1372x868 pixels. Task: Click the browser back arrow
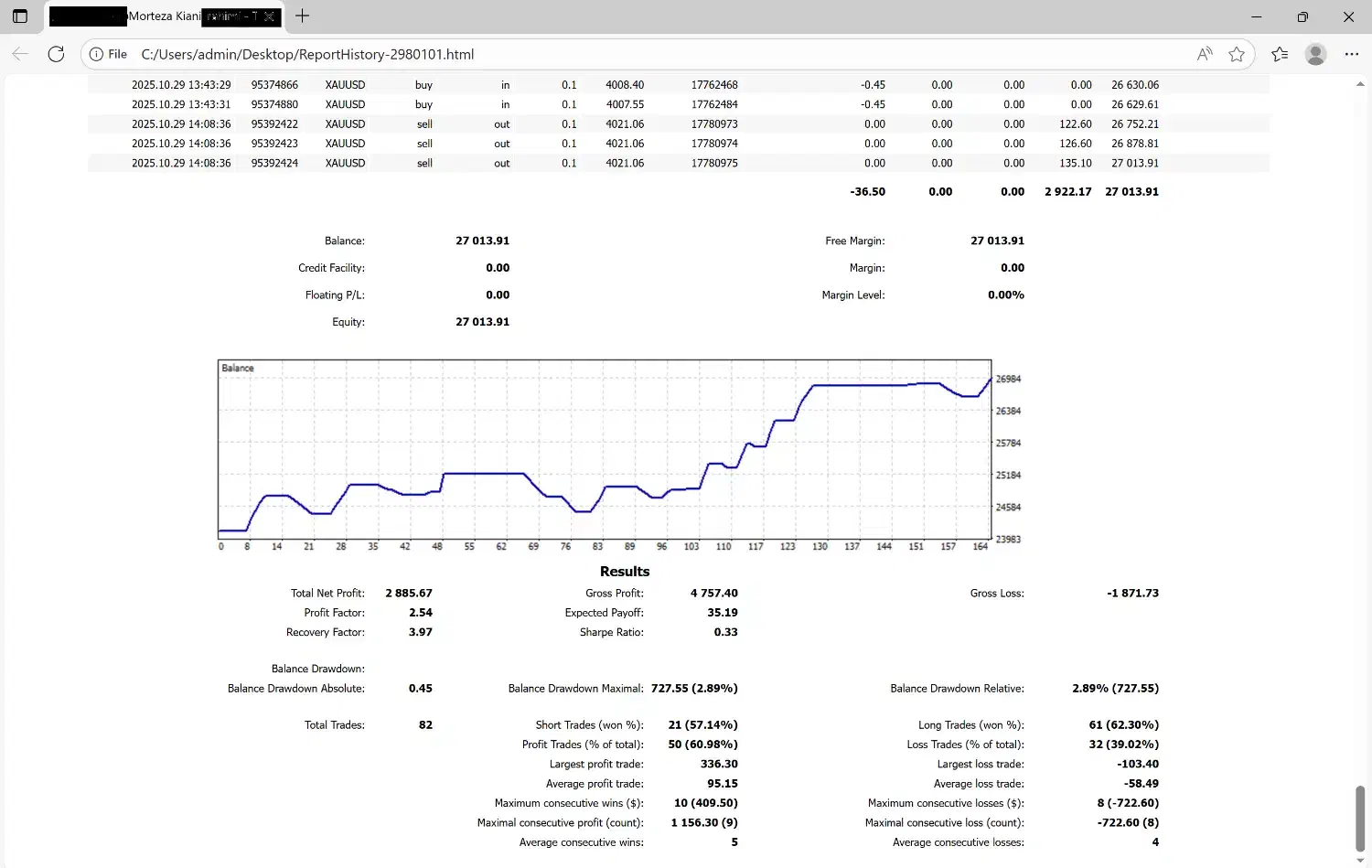click(x=20, y=54)
